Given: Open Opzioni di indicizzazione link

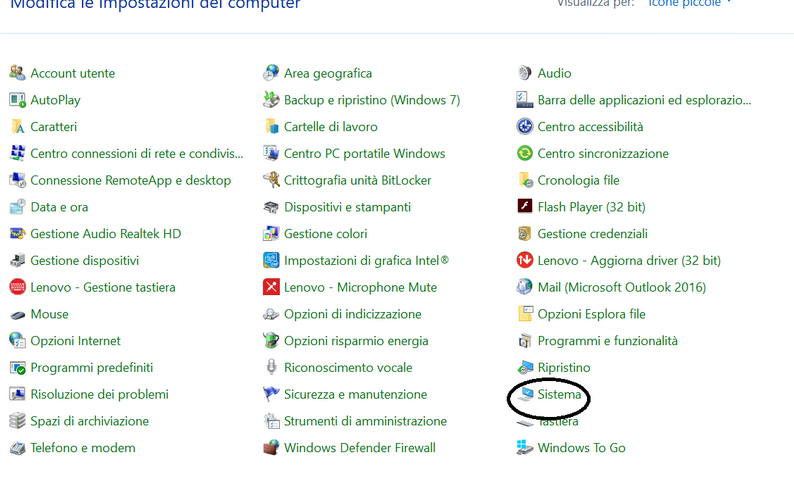Looking at the screenshot, I should [352, 315].
